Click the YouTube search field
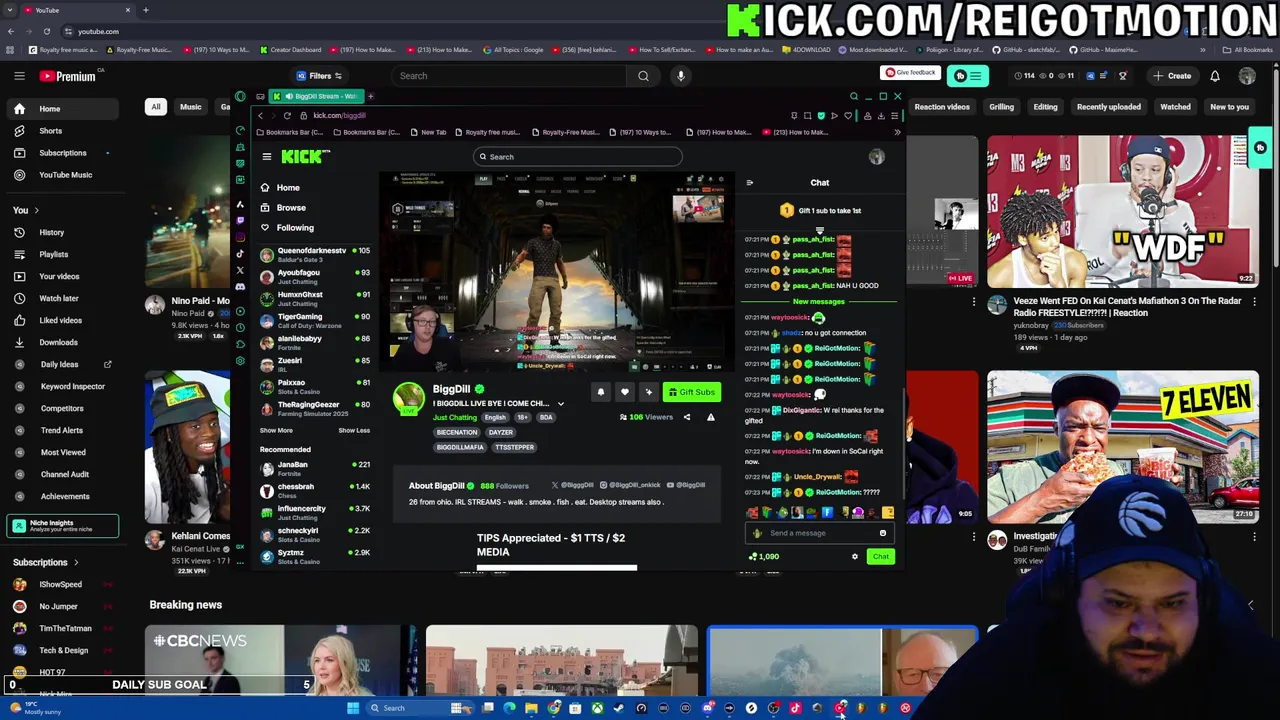 pos(508,76)
